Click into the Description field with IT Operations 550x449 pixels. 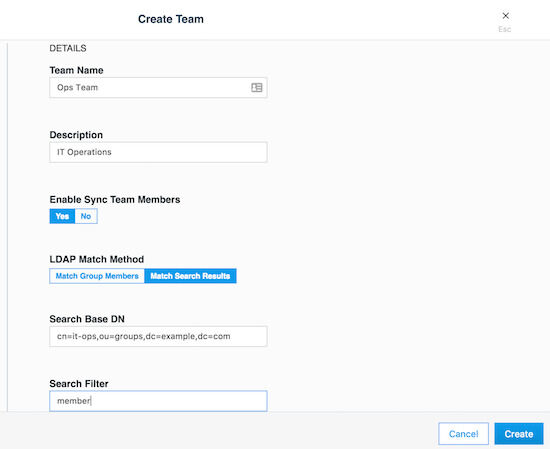point(158,152)
